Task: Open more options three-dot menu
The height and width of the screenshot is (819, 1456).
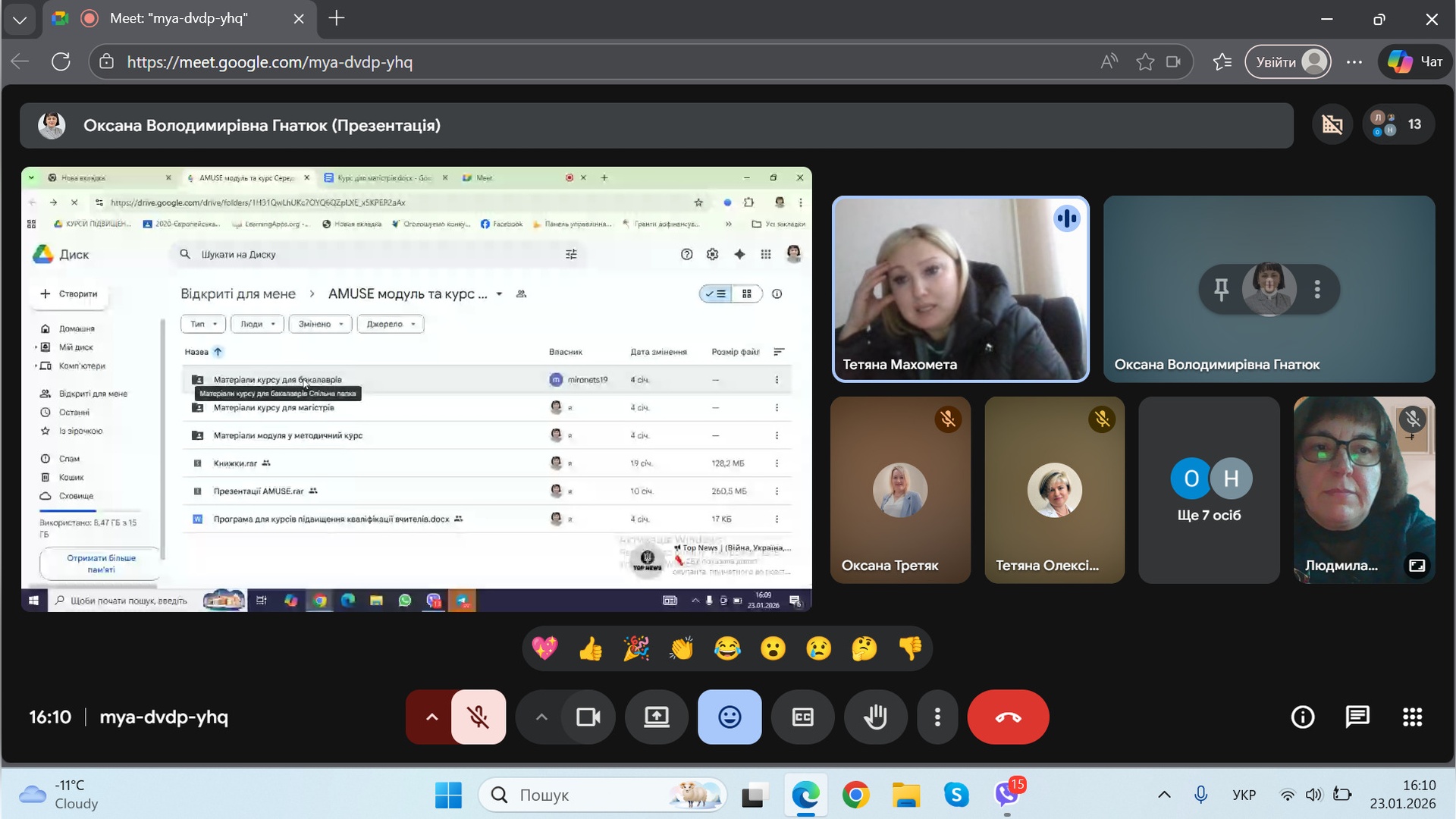Action: 937,717
